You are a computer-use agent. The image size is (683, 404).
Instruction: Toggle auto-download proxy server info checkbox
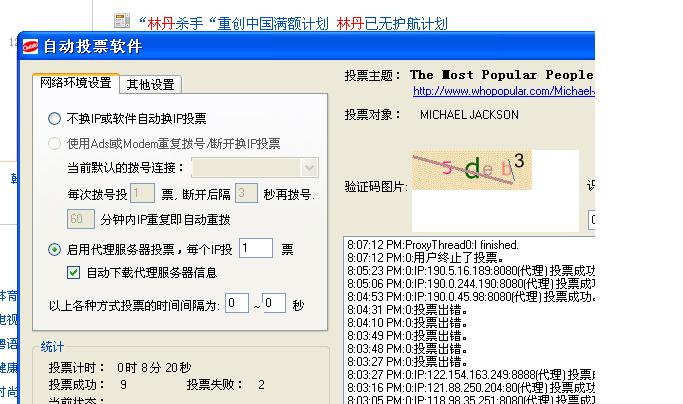(73, 272)
